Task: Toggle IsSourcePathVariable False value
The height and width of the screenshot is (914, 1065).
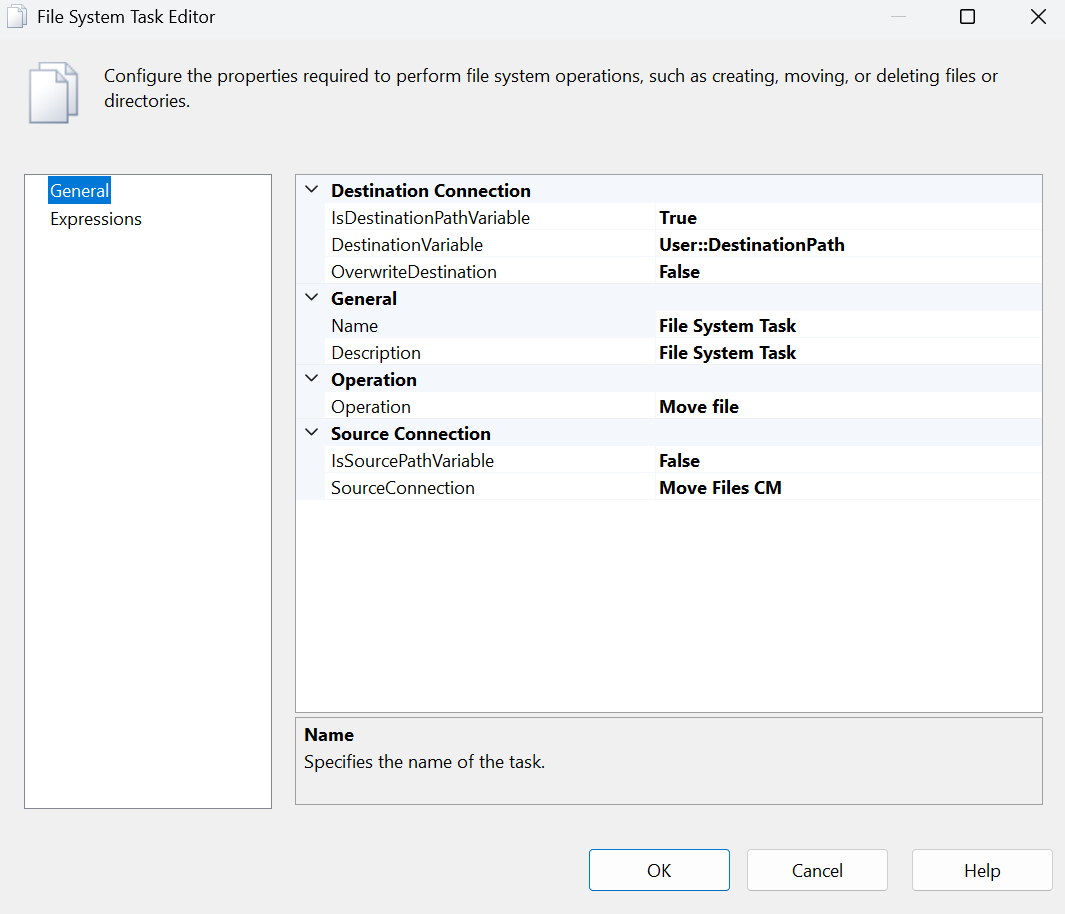Action: pos(848,461)
